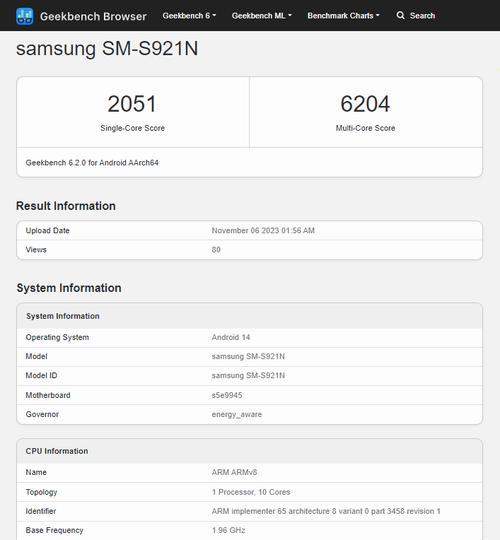Click the Android 14 operating system value
The width and height of the screenshot is (500, 540).
pyautogui.click(x=231, y=337)
